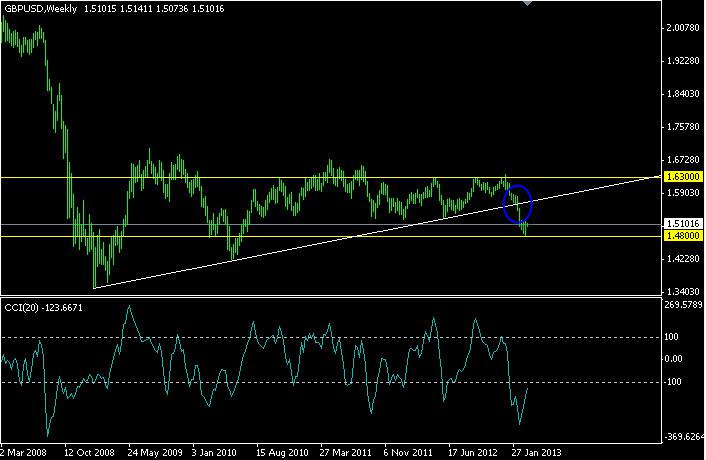
Task: Click the CCI -100 level label
Action: pos(673,382)
